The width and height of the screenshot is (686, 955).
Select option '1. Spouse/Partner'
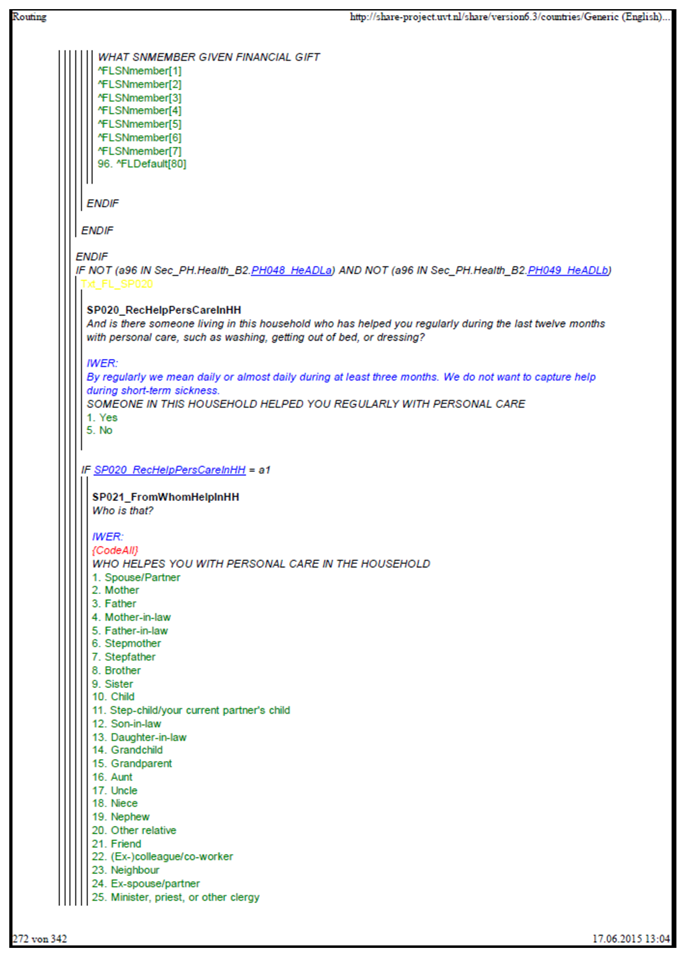pyautogui.click(x=136, y=577)
